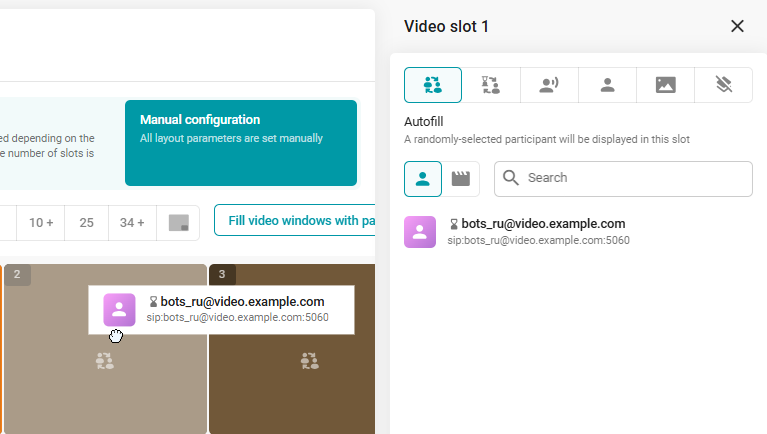Choose the Manual configuration card
This screenshot has width=767, height=434.
click(x=240, y=142)
